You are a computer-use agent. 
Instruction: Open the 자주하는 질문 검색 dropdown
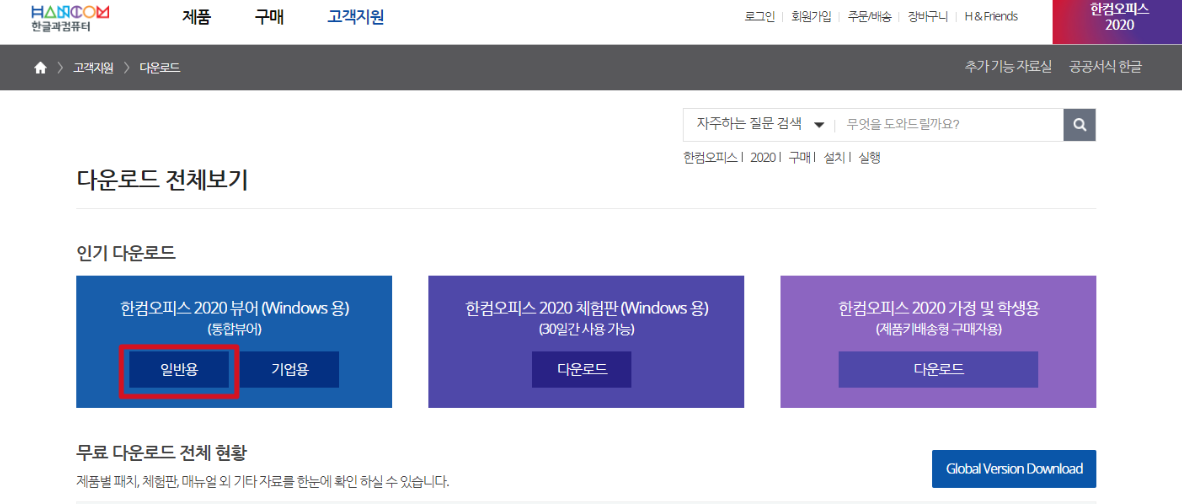click(x=760, y=125)
